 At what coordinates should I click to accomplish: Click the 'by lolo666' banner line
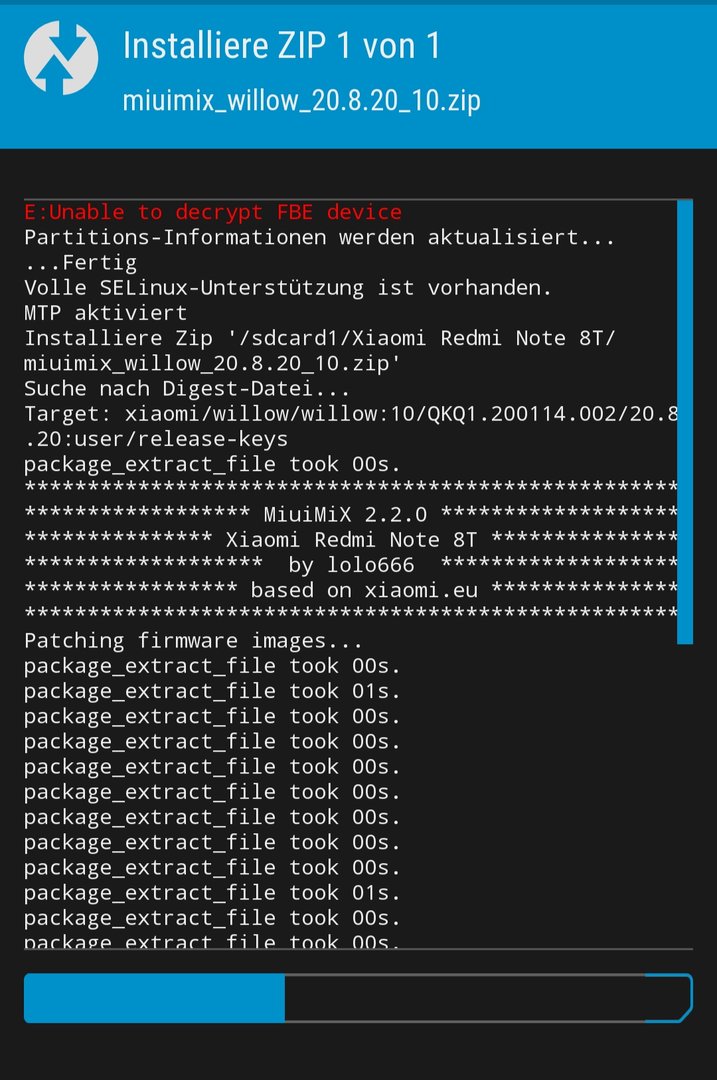point(351,565)
